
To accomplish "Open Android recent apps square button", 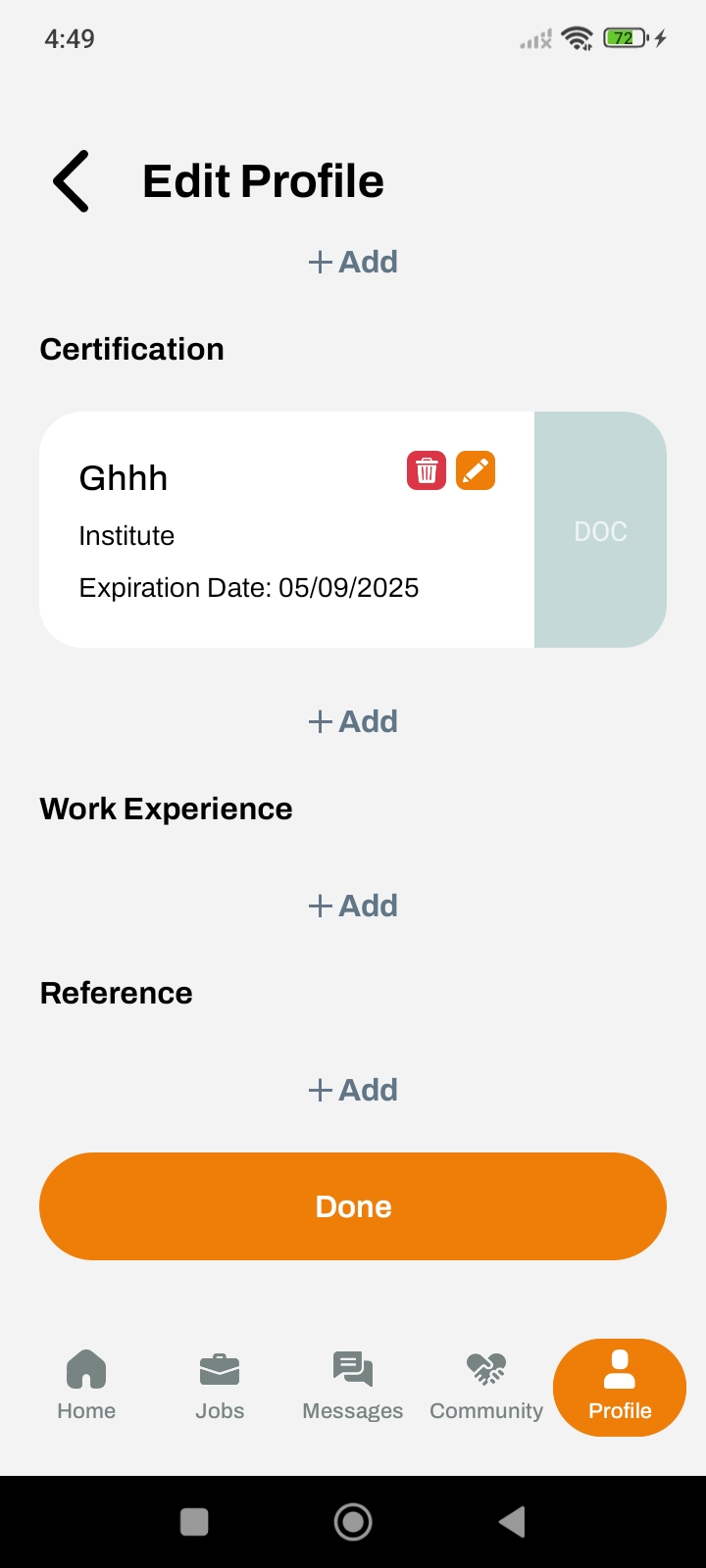I will [x=194, y=1522].
